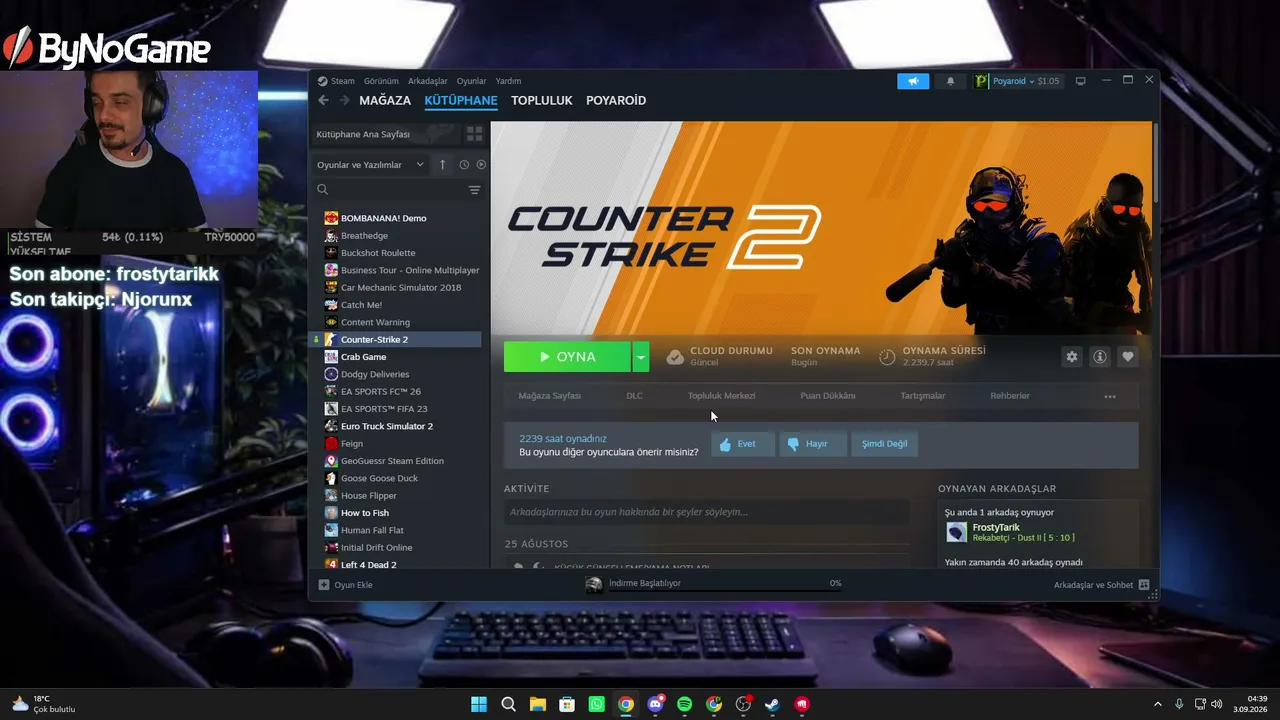1280x720 pixels.
Task: Open Steam announcements megaphone button
Action: point(913,81)
